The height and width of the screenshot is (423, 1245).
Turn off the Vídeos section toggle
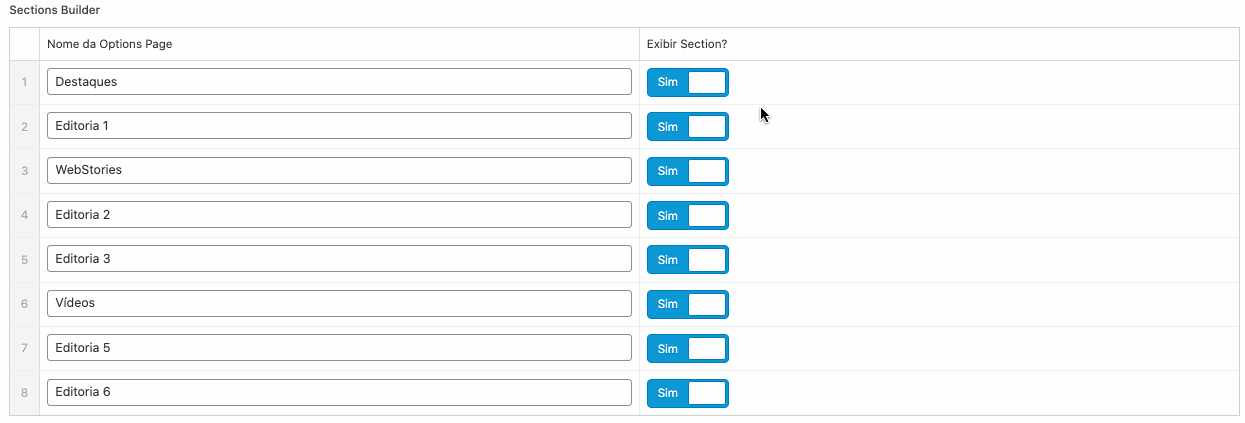point(688,304)
